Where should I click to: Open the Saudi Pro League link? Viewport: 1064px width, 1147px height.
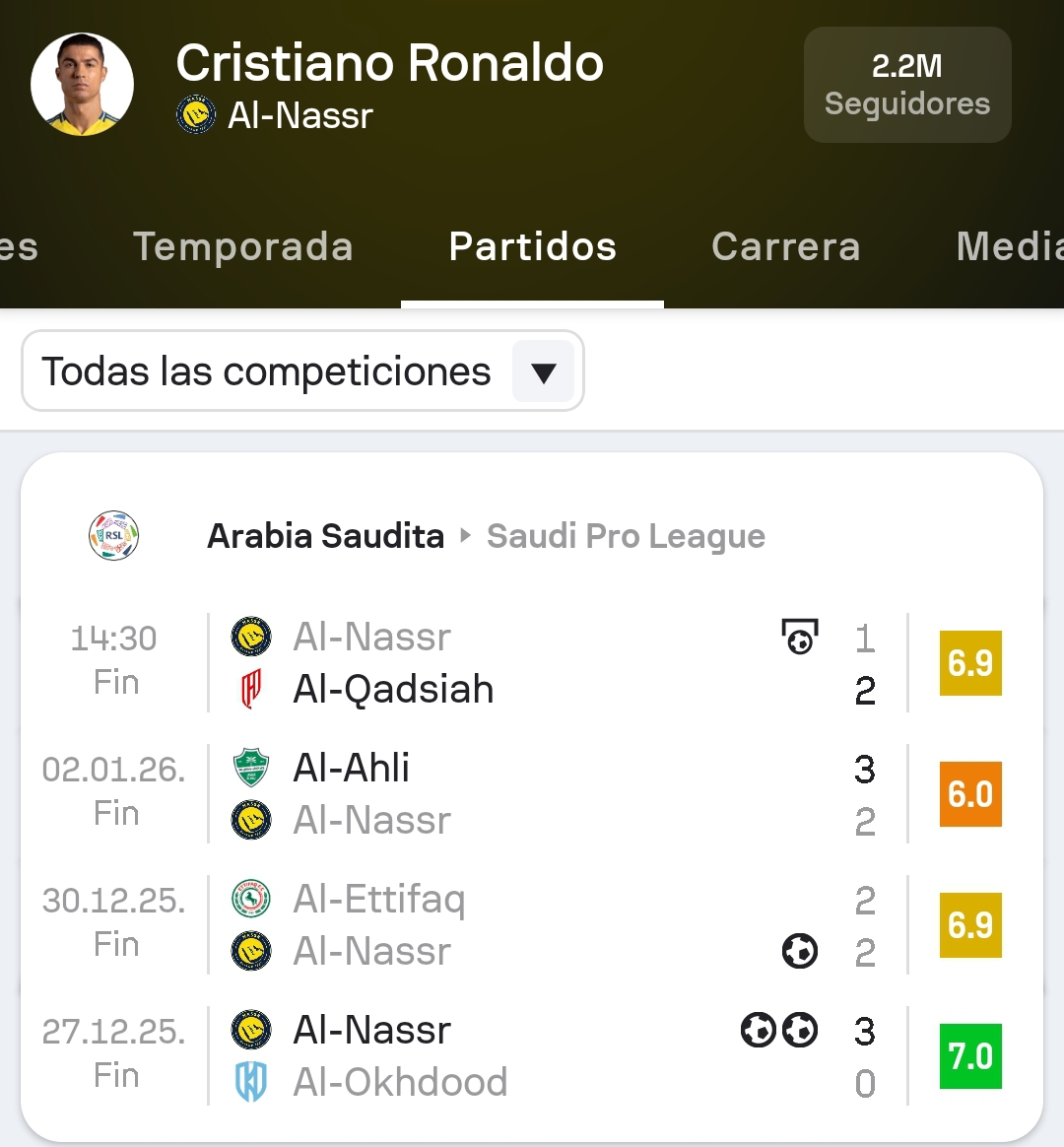point(626,536)
